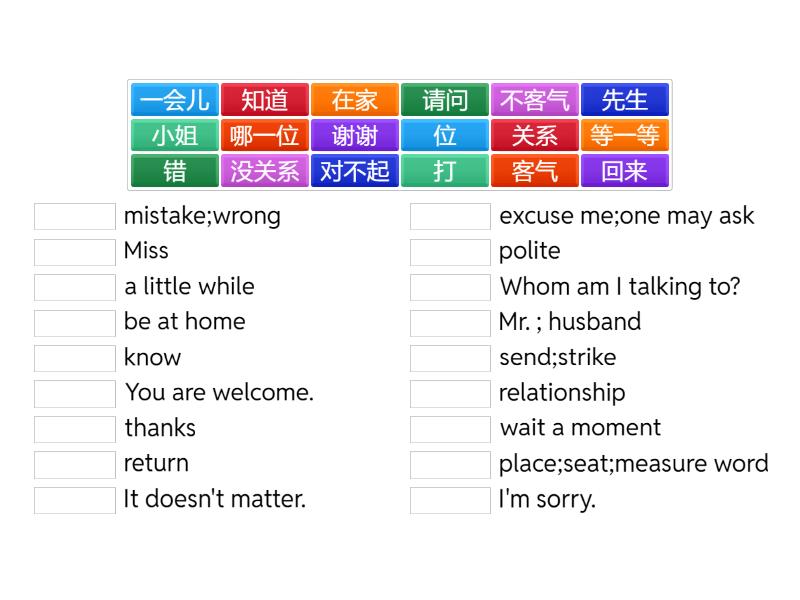
Task: Select the green 错 tile
Action: (x=175, y=171)
